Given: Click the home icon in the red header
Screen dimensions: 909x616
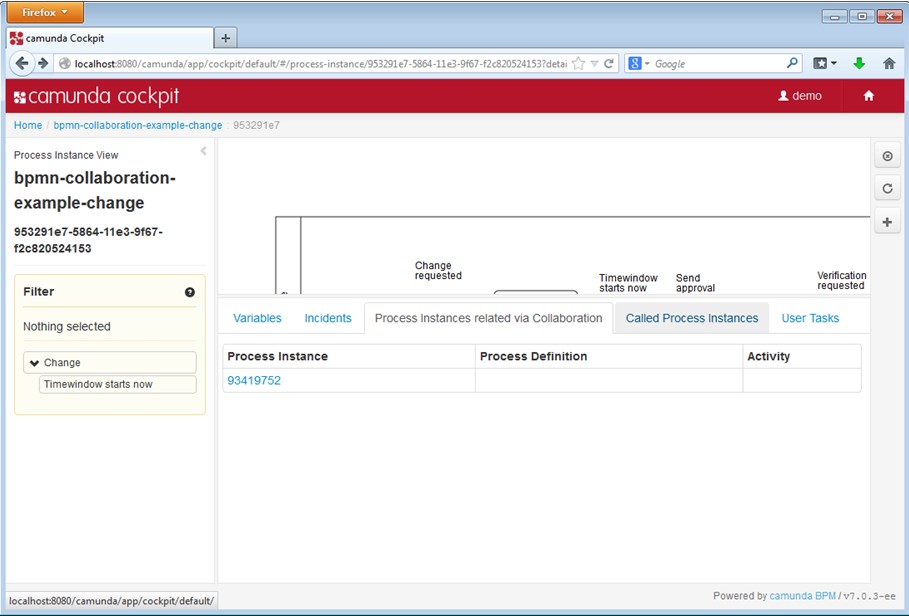Looking at the screenshot, I should (868, 96).
